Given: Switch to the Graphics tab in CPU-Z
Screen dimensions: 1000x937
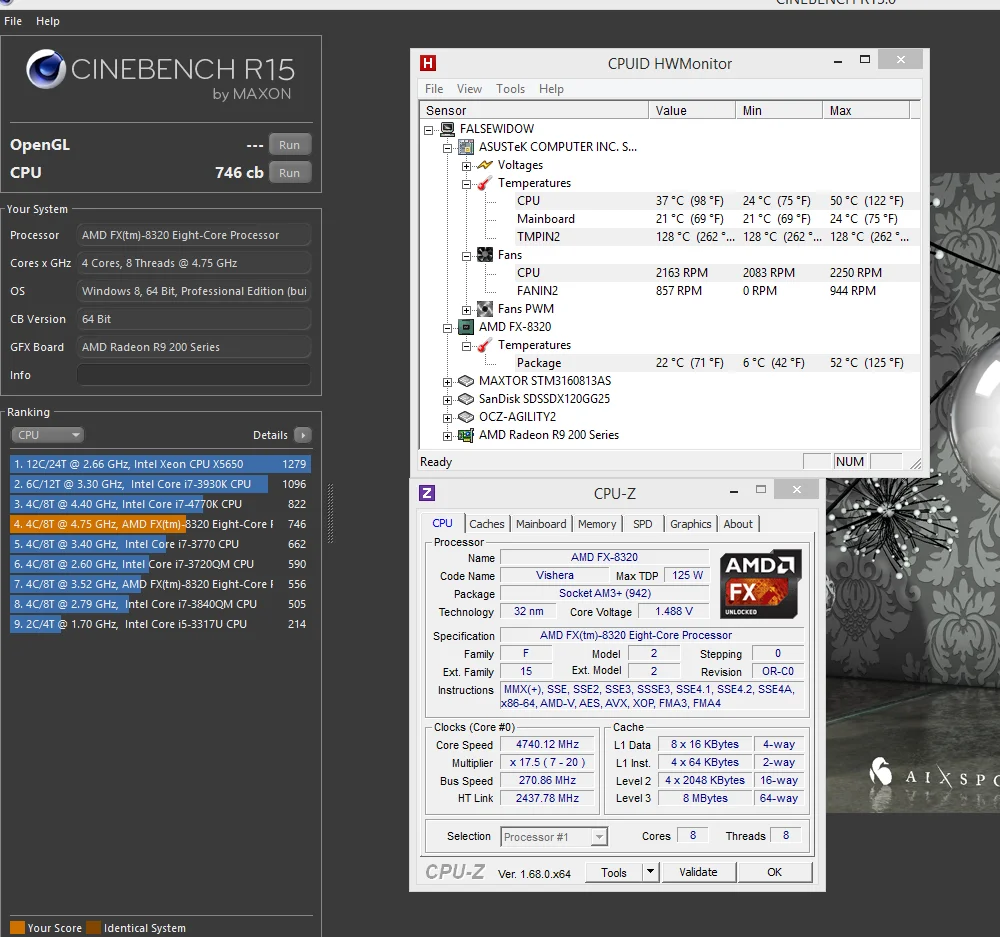Looking at the screenshot, I should pos(691,524).
